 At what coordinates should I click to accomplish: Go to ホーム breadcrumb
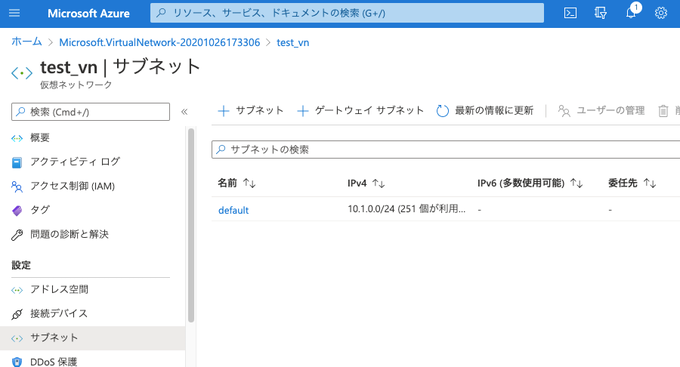pyautogui.click(x=26, y=42)
